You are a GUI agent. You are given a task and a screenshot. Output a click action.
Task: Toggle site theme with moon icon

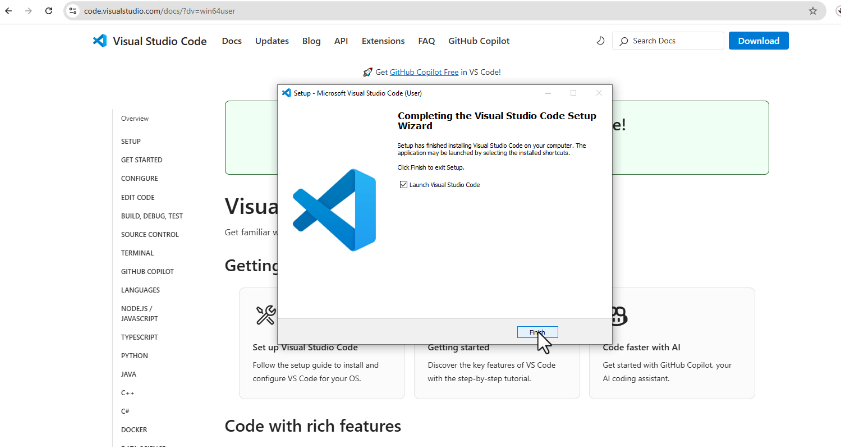point(601,41)
